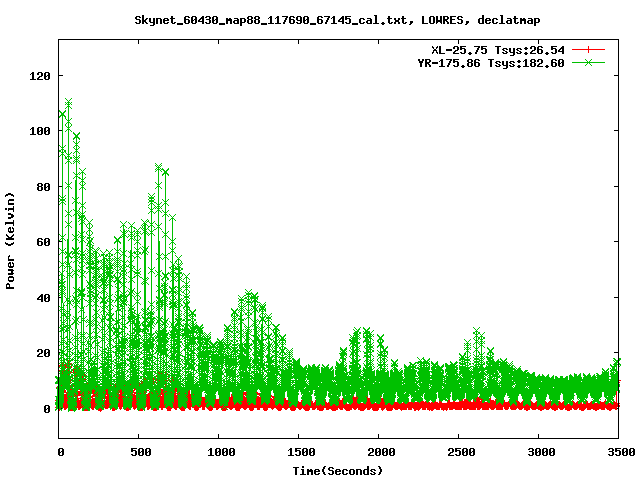
Task: Click y-axis tick label 120
Action: click(x=40, y=76)
